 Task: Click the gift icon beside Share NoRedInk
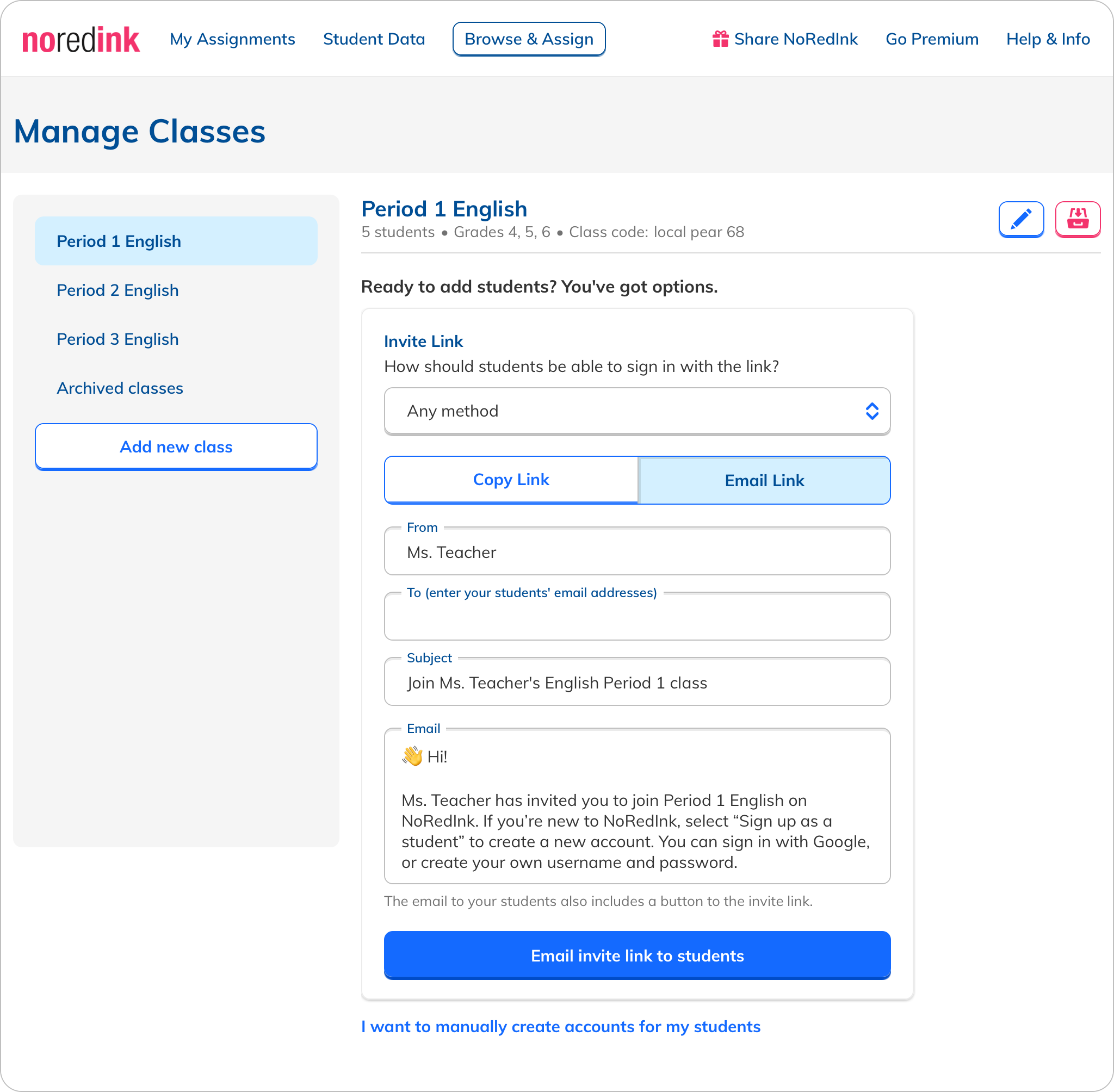click(720, 39)
